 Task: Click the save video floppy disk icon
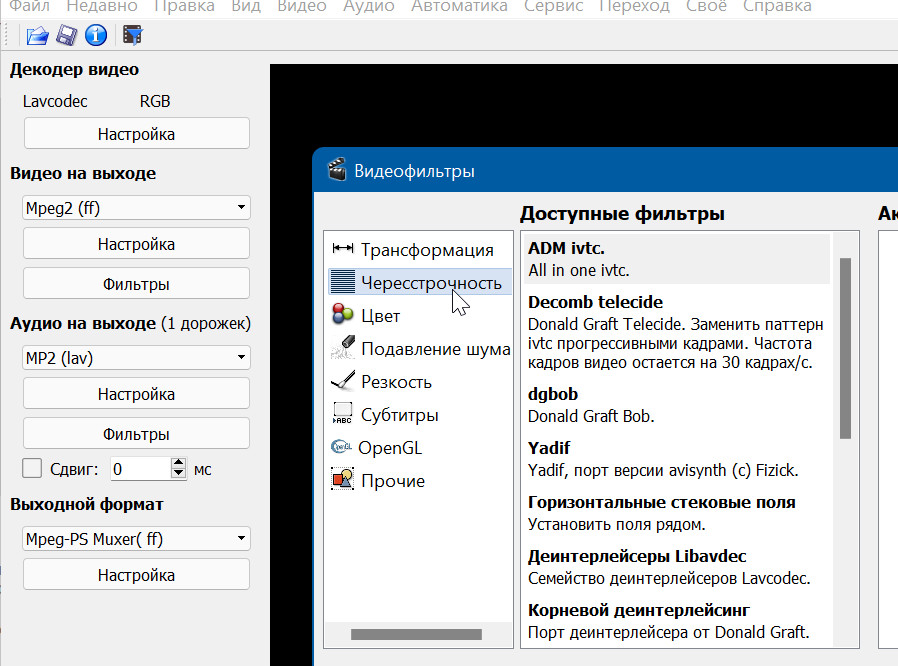(x=66, y=36)
